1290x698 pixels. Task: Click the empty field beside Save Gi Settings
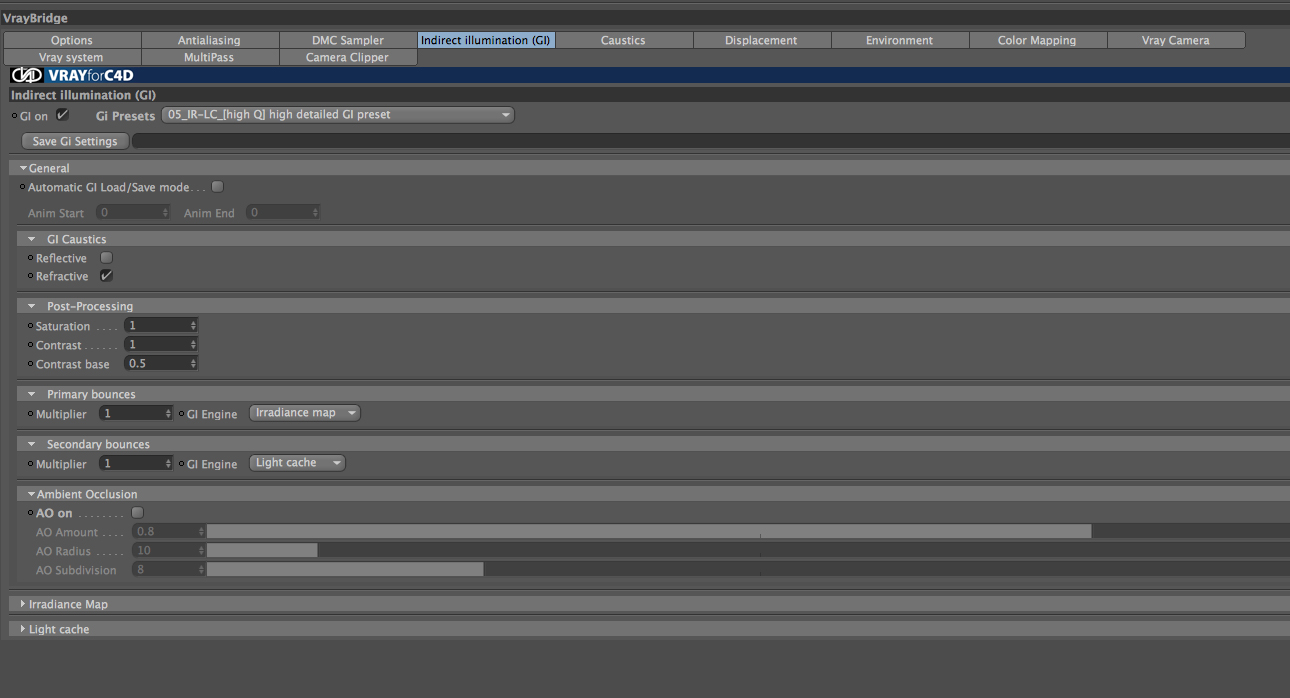tap(711, 141)
